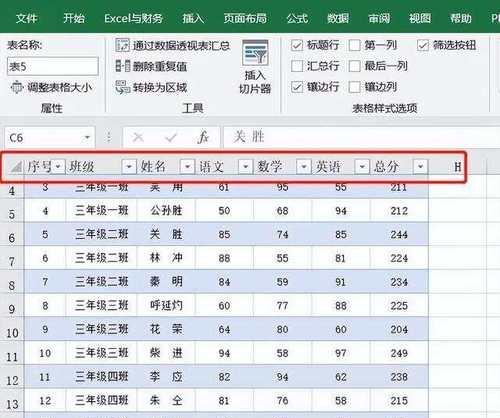The image size is (500, 418).
Task: Click the formula bar confirm checkmark icon
Action: click(171, 137)
